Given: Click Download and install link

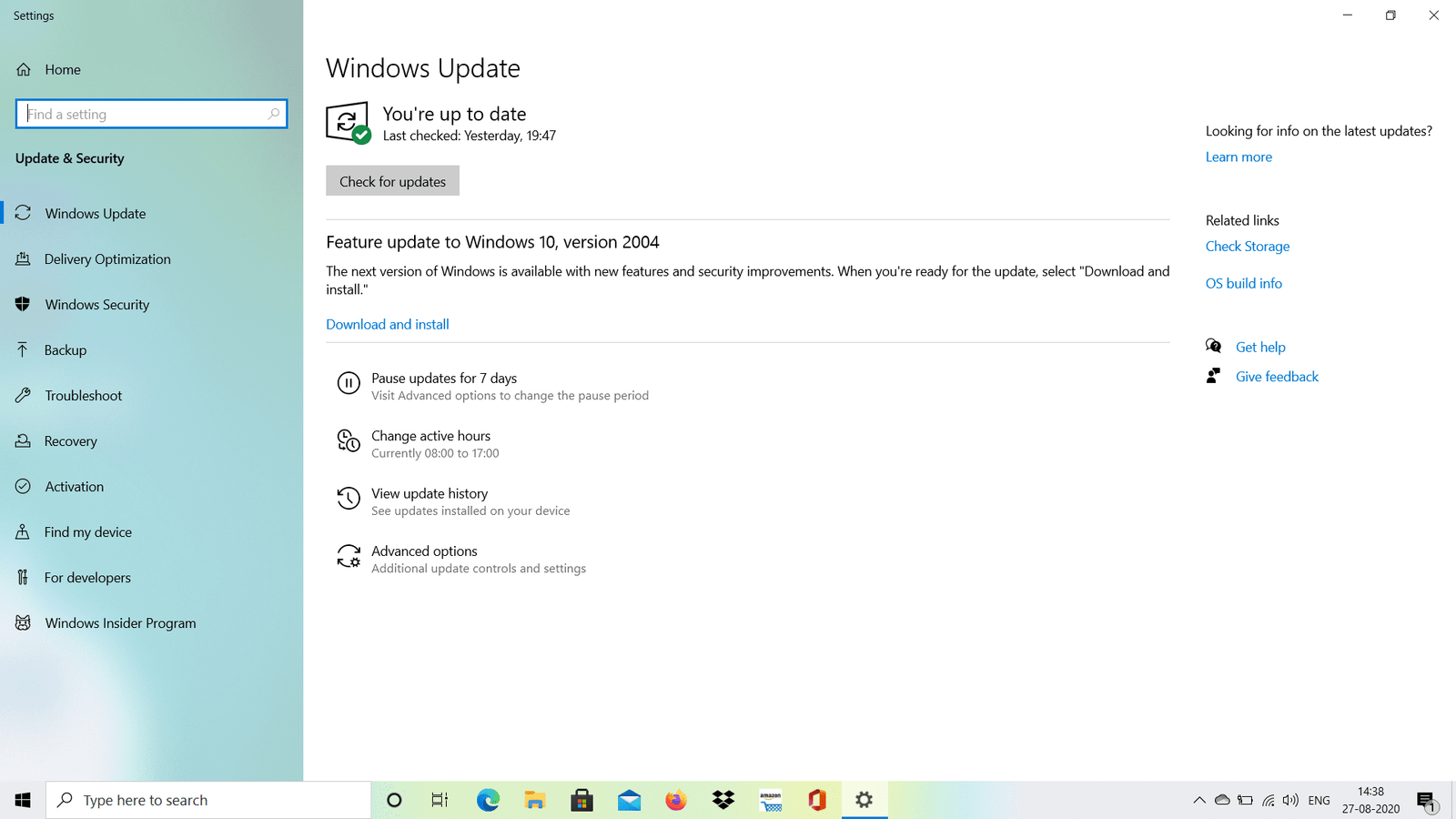Looking at the screenshot, I should coord(388,324).
